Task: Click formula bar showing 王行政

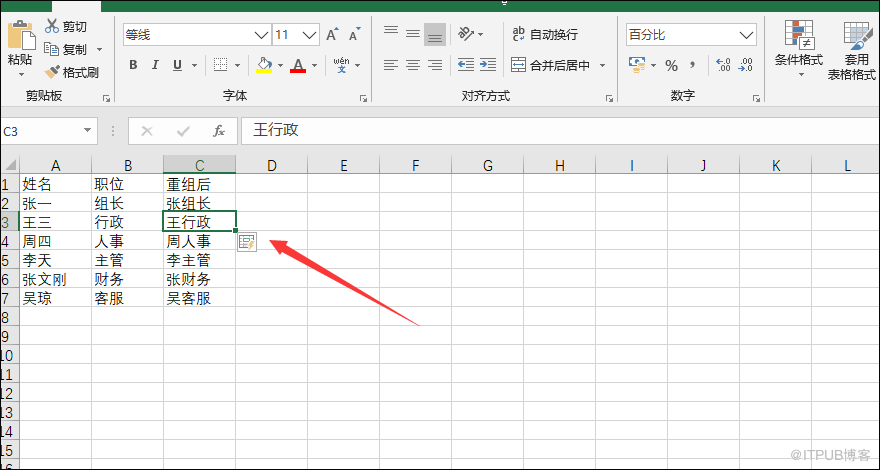Action: tap(560, 131)
